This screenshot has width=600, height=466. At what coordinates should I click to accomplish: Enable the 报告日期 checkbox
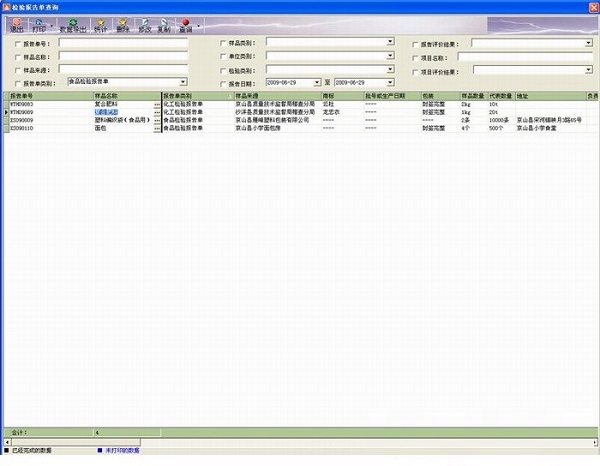coord(223,84)
